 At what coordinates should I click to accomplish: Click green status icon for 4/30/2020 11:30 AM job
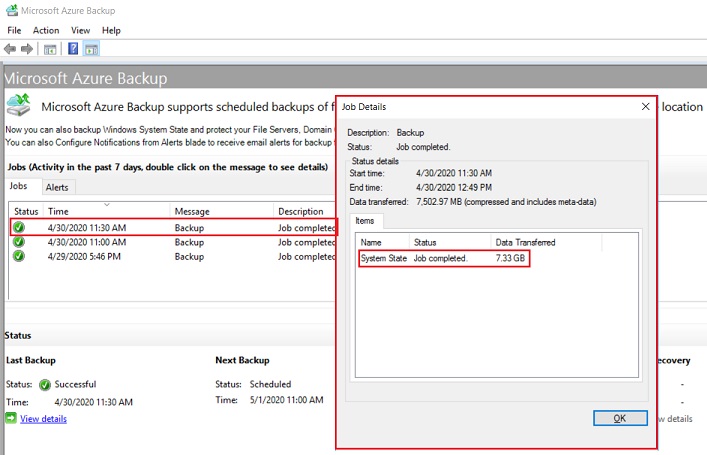click(18, 228)
